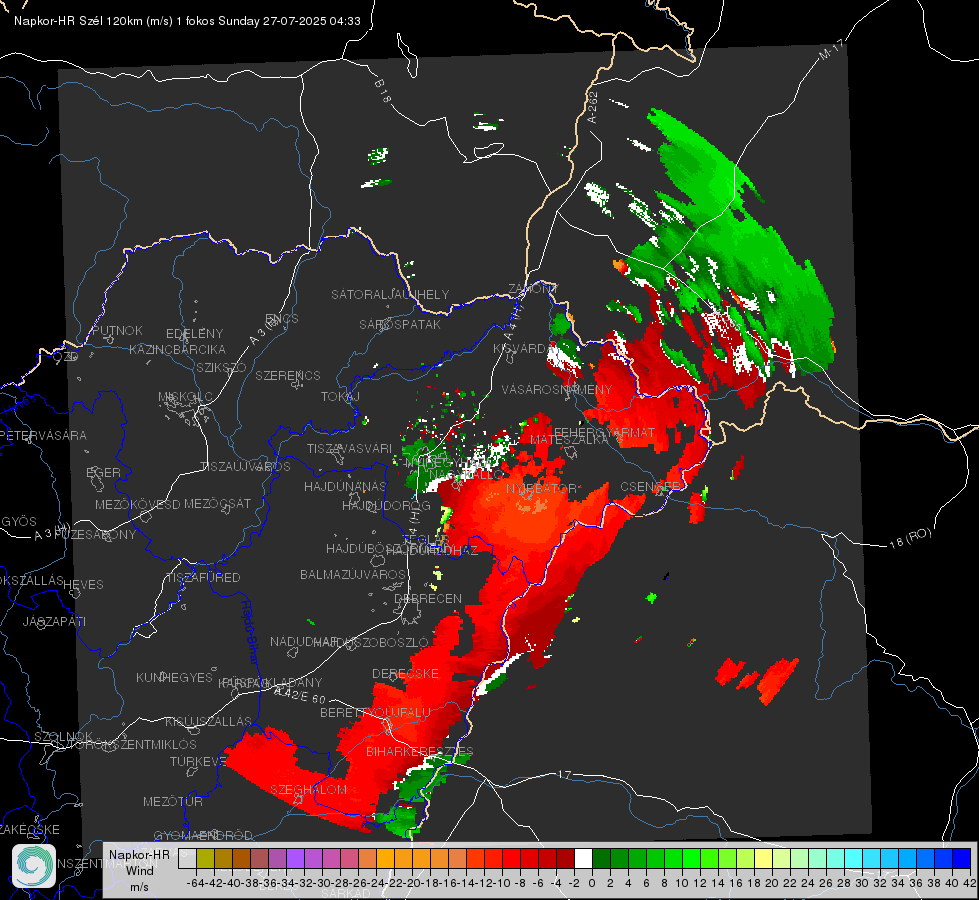Pick the pale yellow swatch above 18

[x=764, y=859]
